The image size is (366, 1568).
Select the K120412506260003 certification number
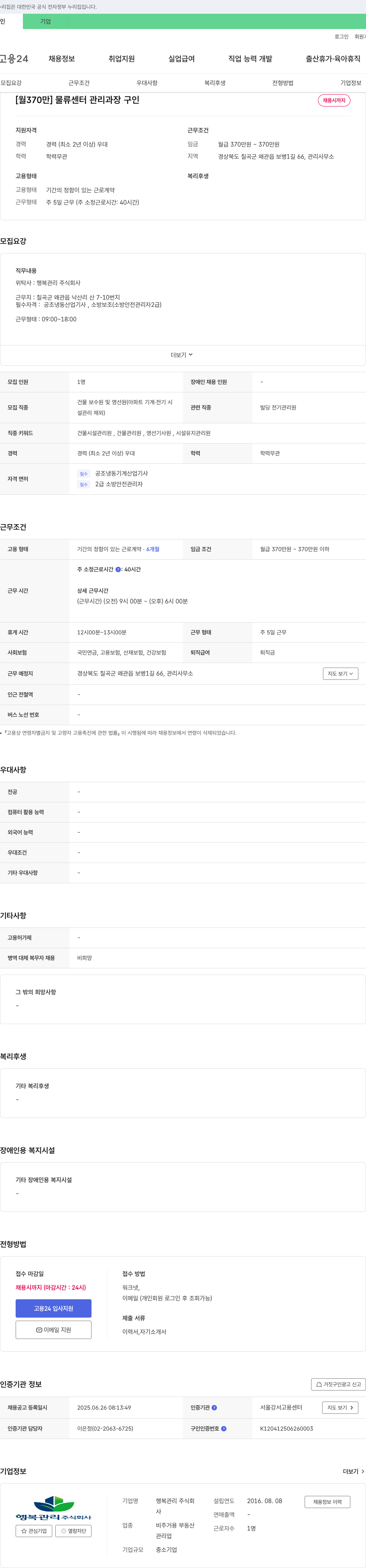coord(286,1429)
